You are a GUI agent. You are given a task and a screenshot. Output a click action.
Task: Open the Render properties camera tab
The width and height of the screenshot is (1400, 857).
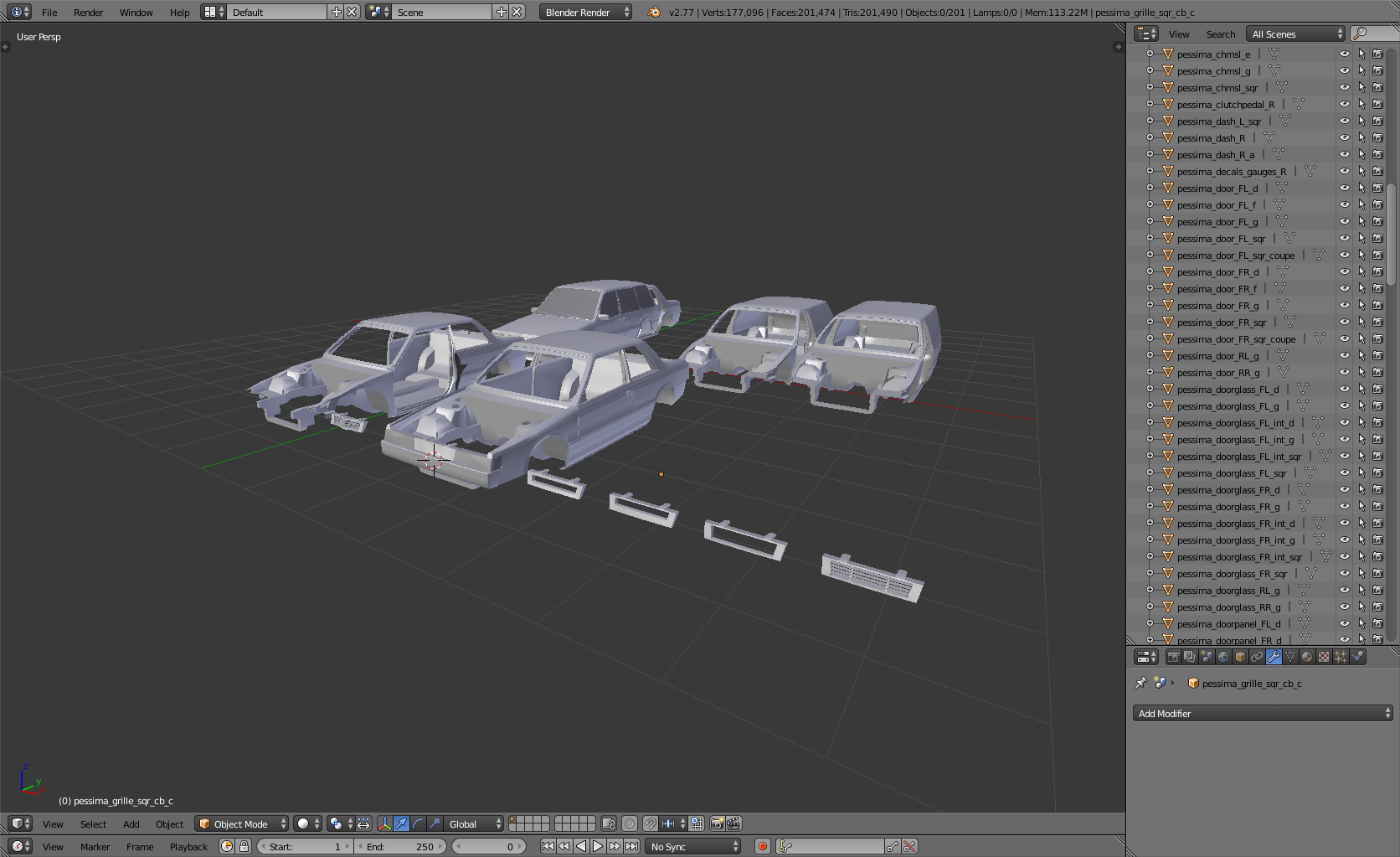(x=1173, y=658)
